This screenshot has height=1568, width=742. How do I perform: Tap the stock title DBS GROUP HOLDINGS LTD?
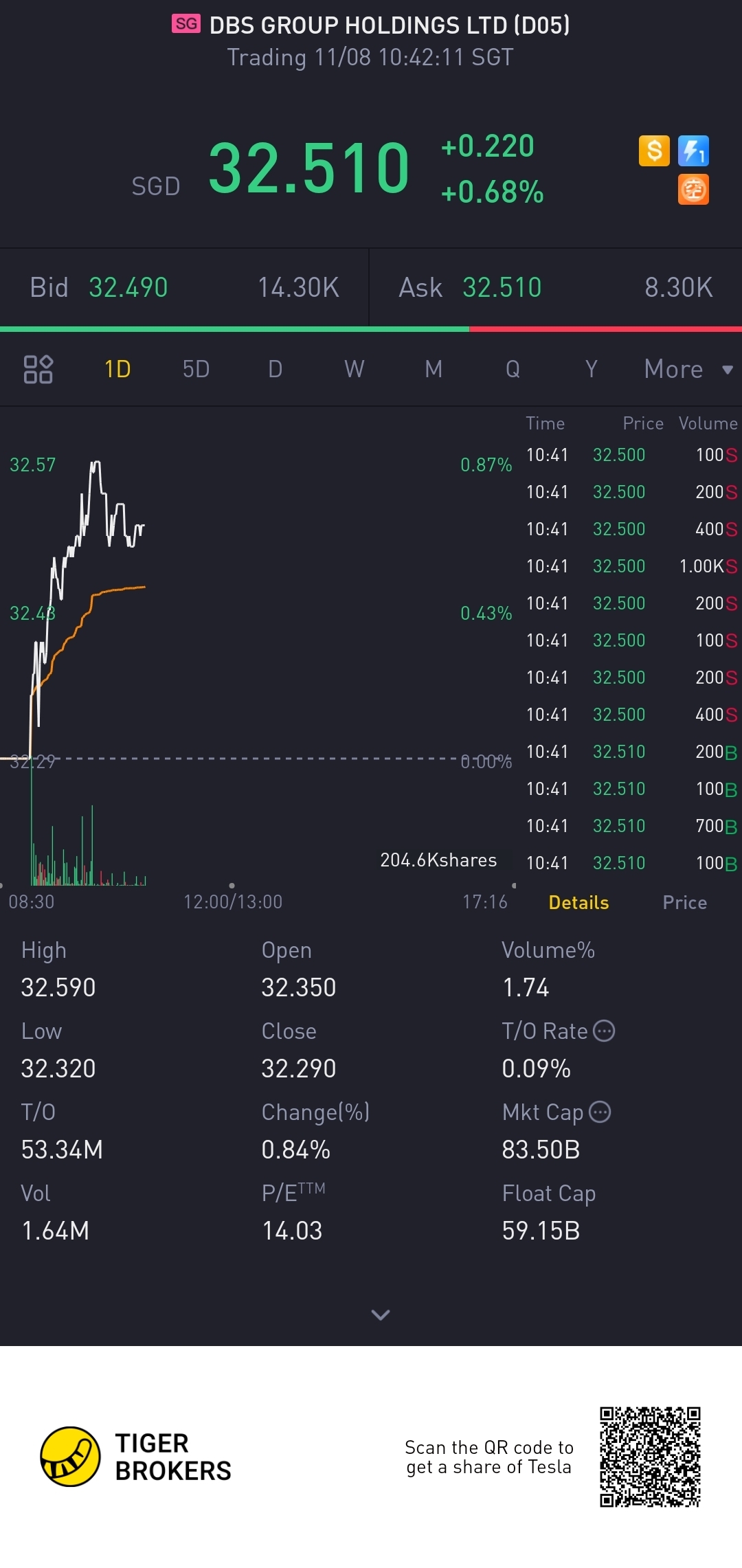(x=390, y=25)
